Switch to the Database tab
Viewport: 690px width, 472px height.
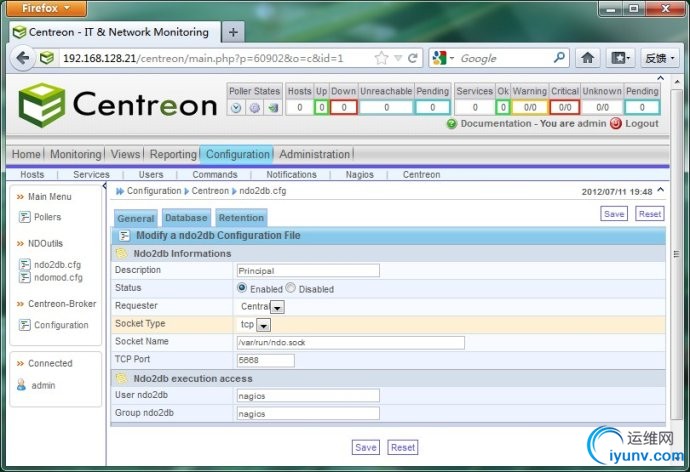click(186, 218)
